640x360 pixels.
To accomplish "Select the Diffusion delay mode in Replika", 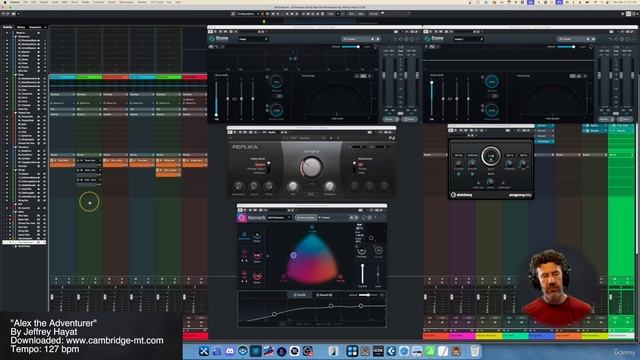I will [258, 173].
